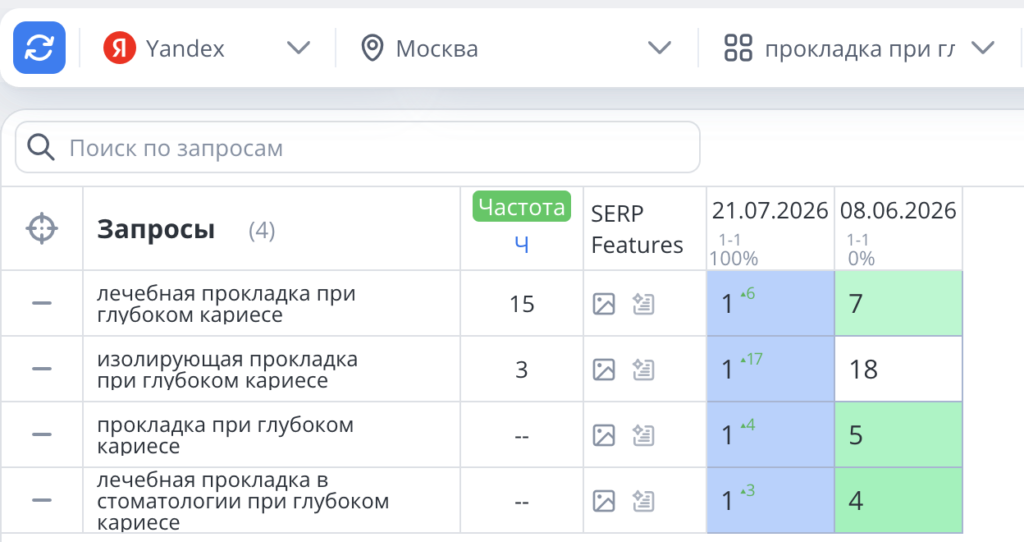Click dash marker beside лечебная прокладка при глубоком кариесе
1024x542 pixels.
click(42, 303)
